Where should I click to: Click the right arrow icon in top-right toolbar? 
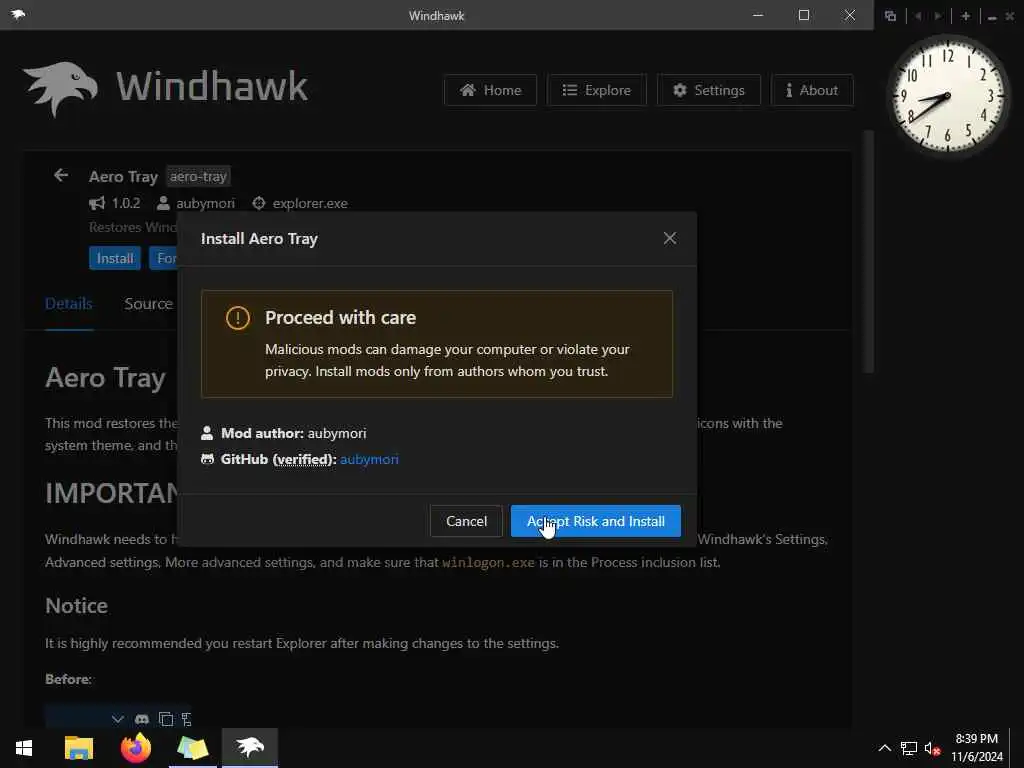(x=938, y=16)
